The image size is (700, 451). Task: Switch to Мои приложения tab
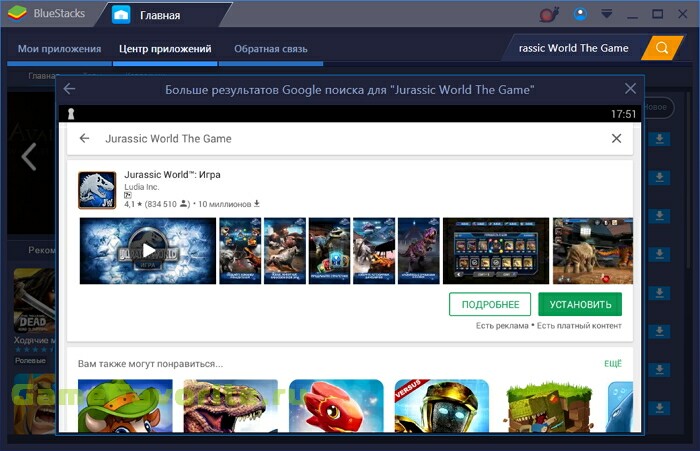point(59,49)
